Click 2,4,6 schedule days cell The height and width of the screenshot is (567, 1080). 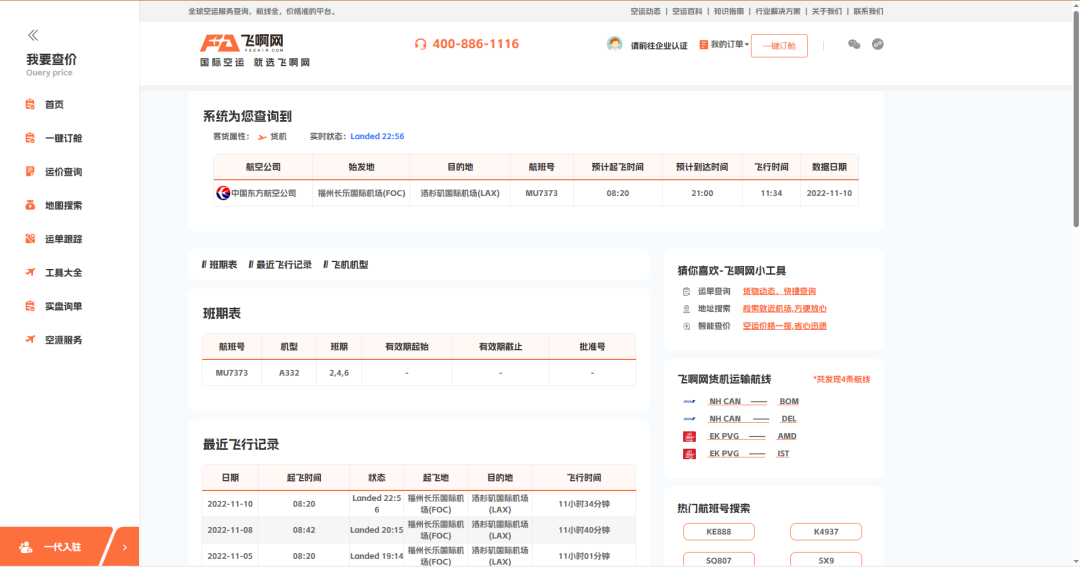point(338,373)
